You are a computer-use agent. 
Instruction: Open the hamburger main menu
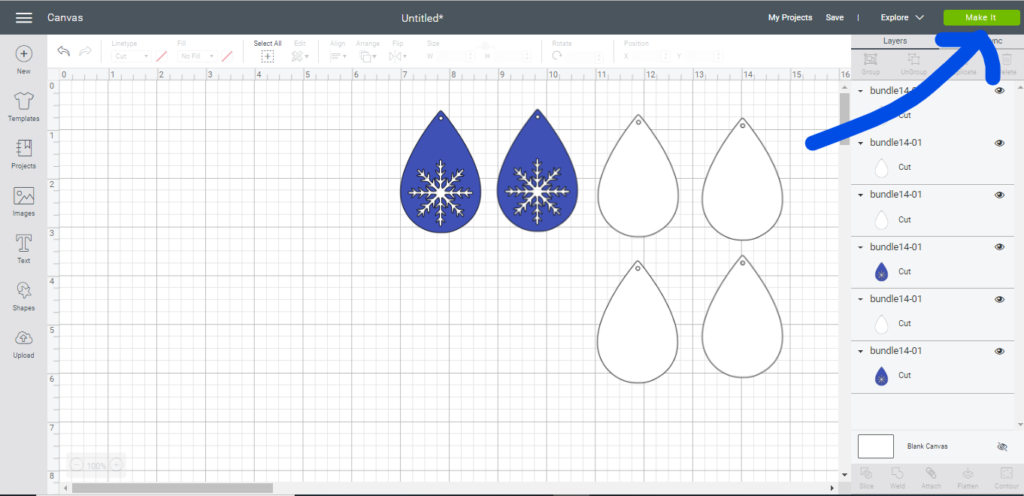[24, 18]
